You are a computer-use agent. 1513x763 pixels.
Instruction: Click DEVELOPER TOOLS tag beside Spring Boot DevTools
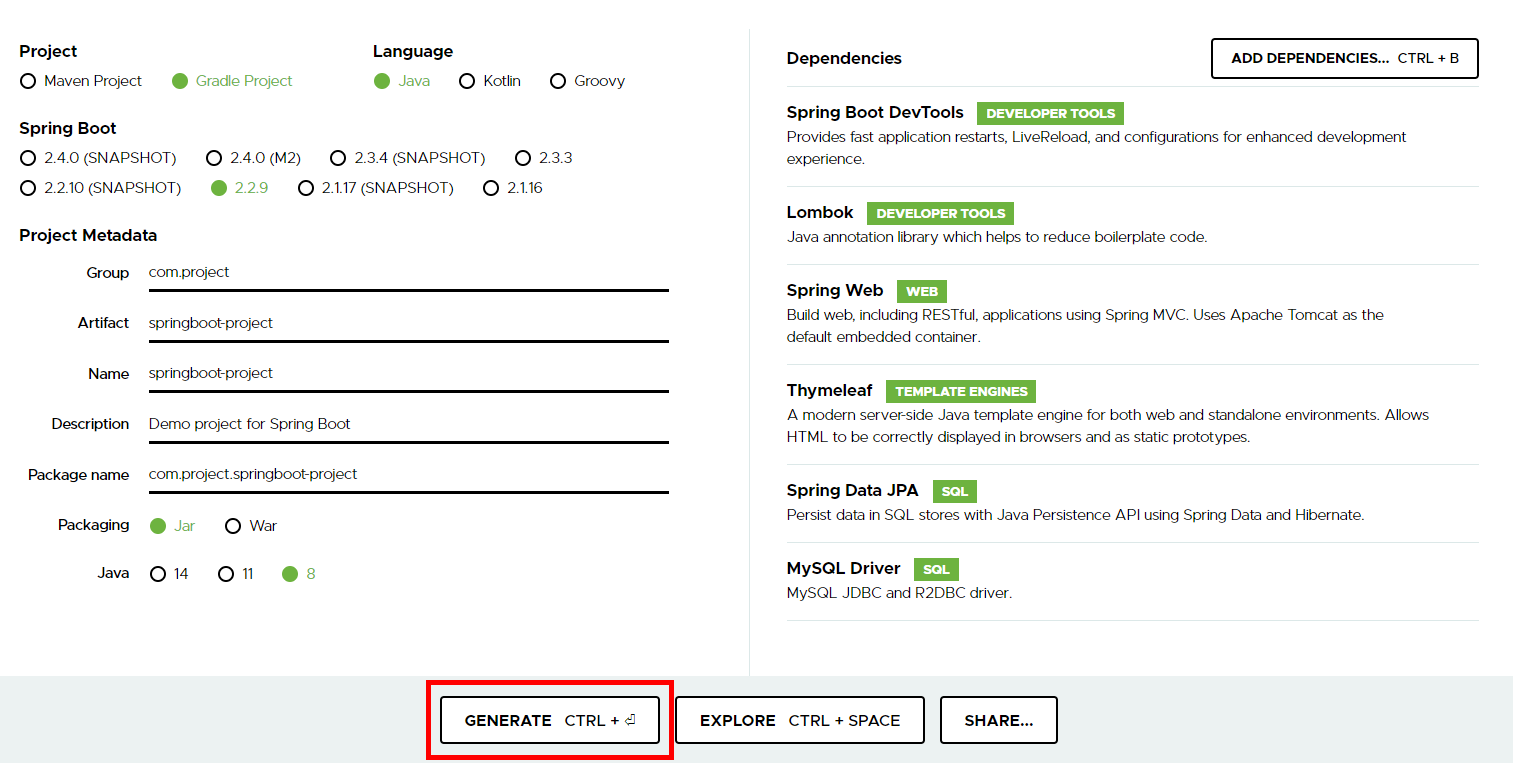point(1051,114)
